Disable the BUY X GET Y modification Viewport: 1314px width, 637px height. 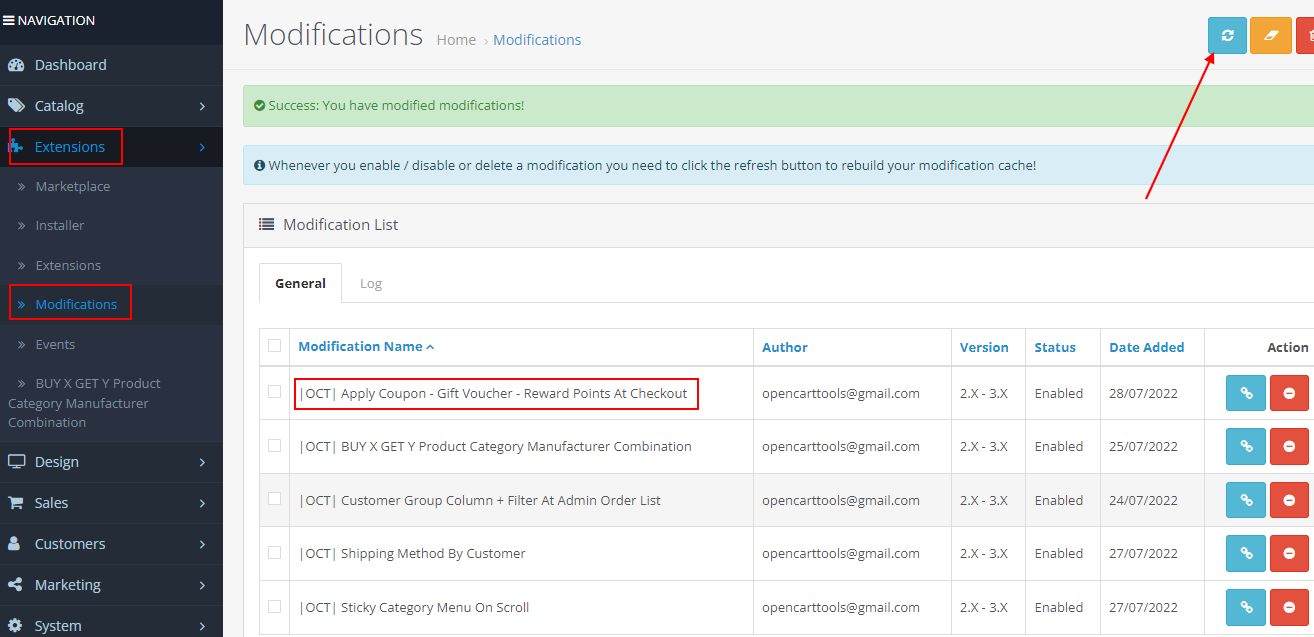point(1289,446)
